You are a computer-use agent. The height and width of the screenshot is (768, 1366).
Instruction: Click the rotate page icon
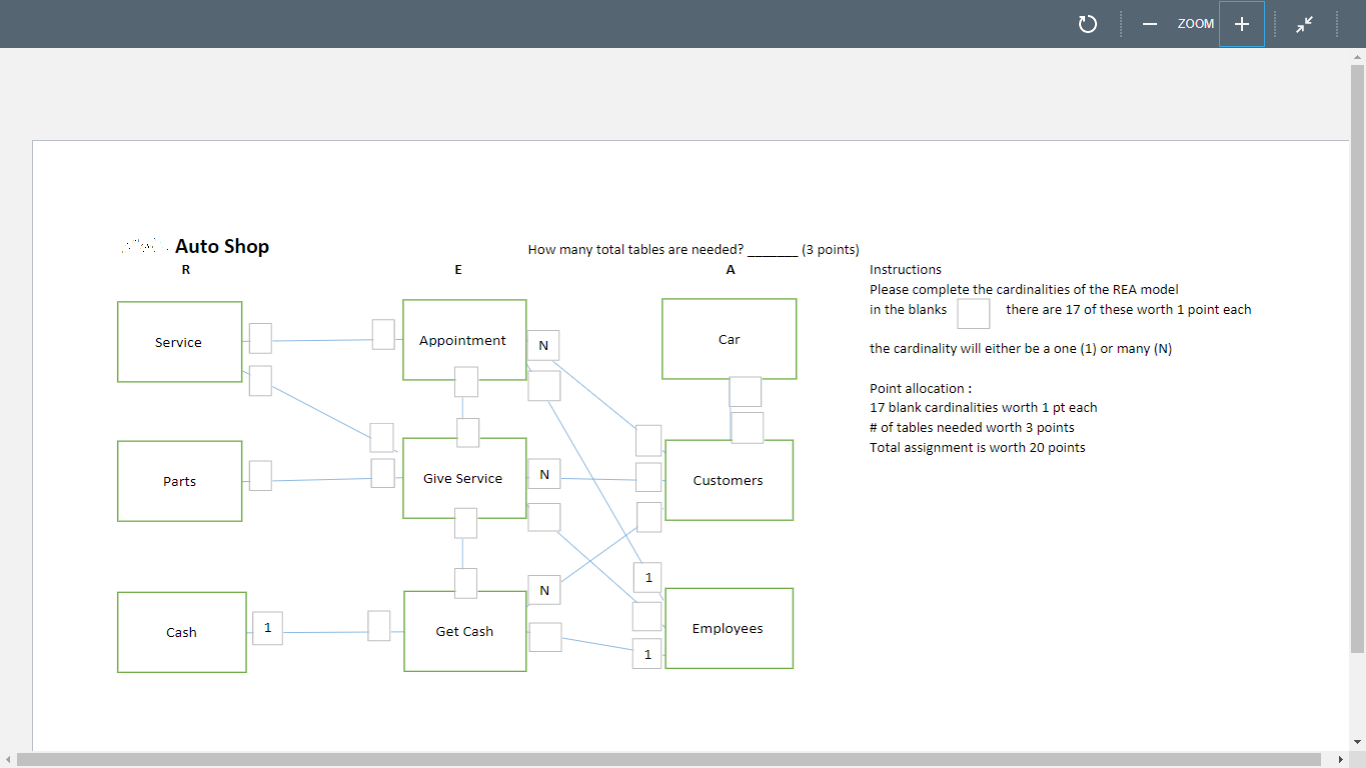click(1088, 24)
